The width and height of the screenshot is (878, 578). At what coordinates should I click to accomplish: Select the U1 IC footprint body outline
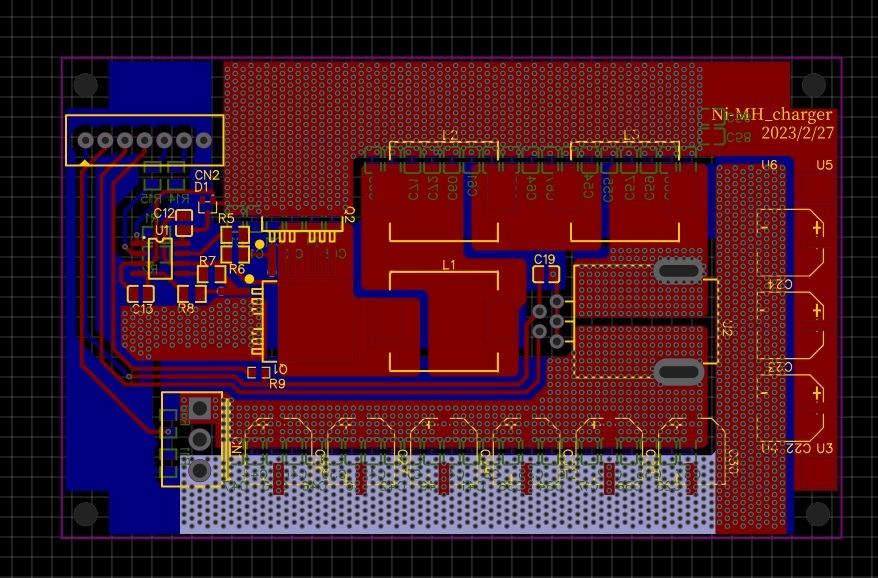(160, 258)
